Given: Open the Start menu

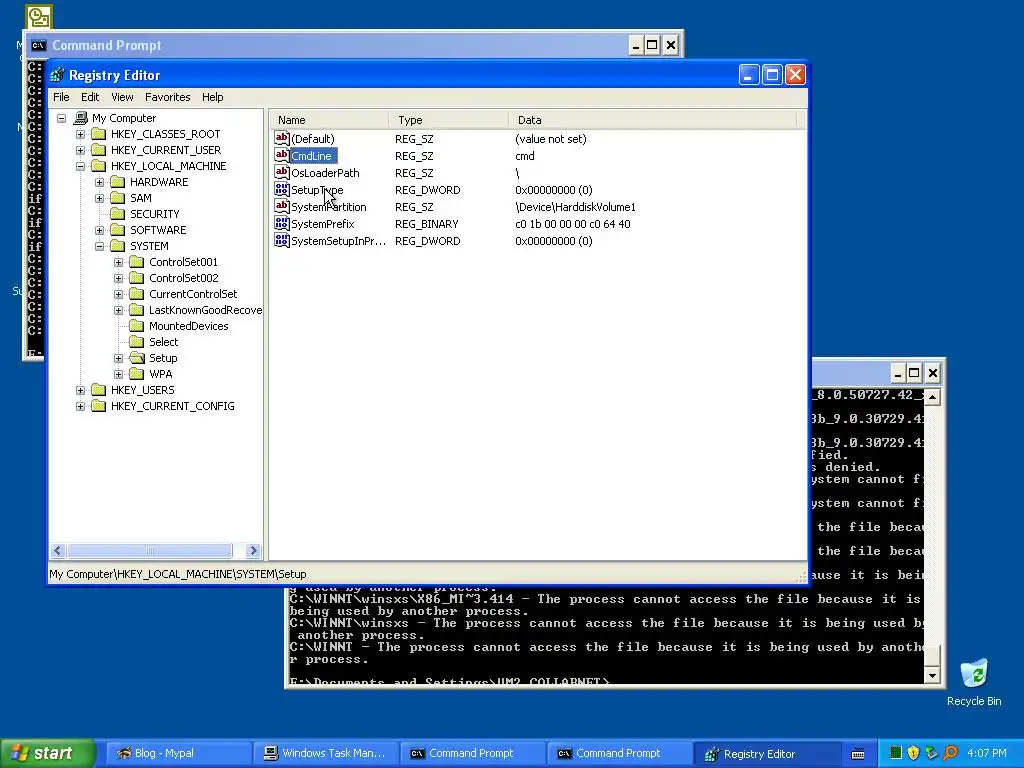Looking at the screenshot, I should (x=48, y=753).
